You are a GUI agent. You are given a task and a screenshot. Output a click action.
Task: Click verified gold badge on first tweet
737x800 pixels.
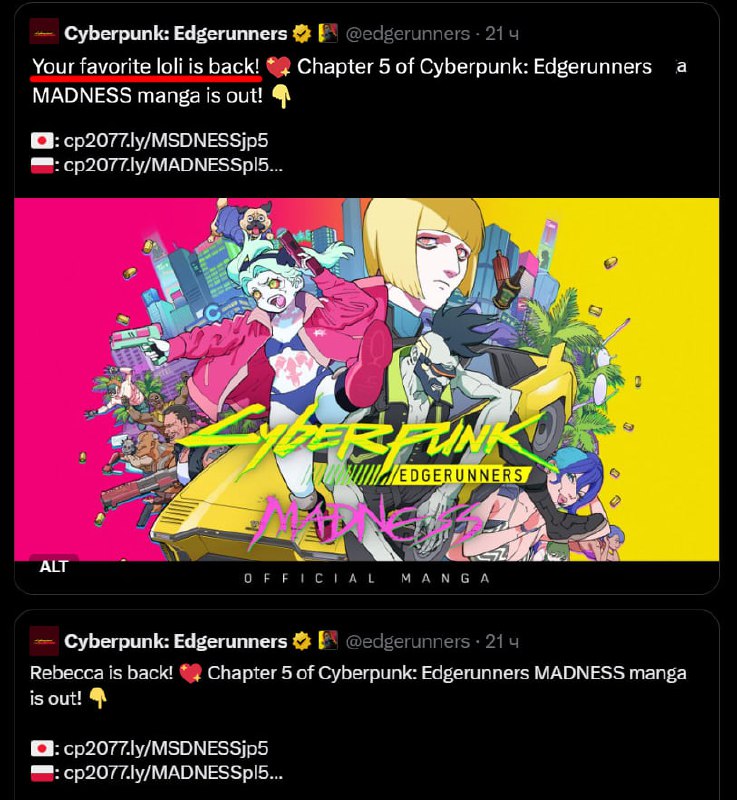[302, 34]
